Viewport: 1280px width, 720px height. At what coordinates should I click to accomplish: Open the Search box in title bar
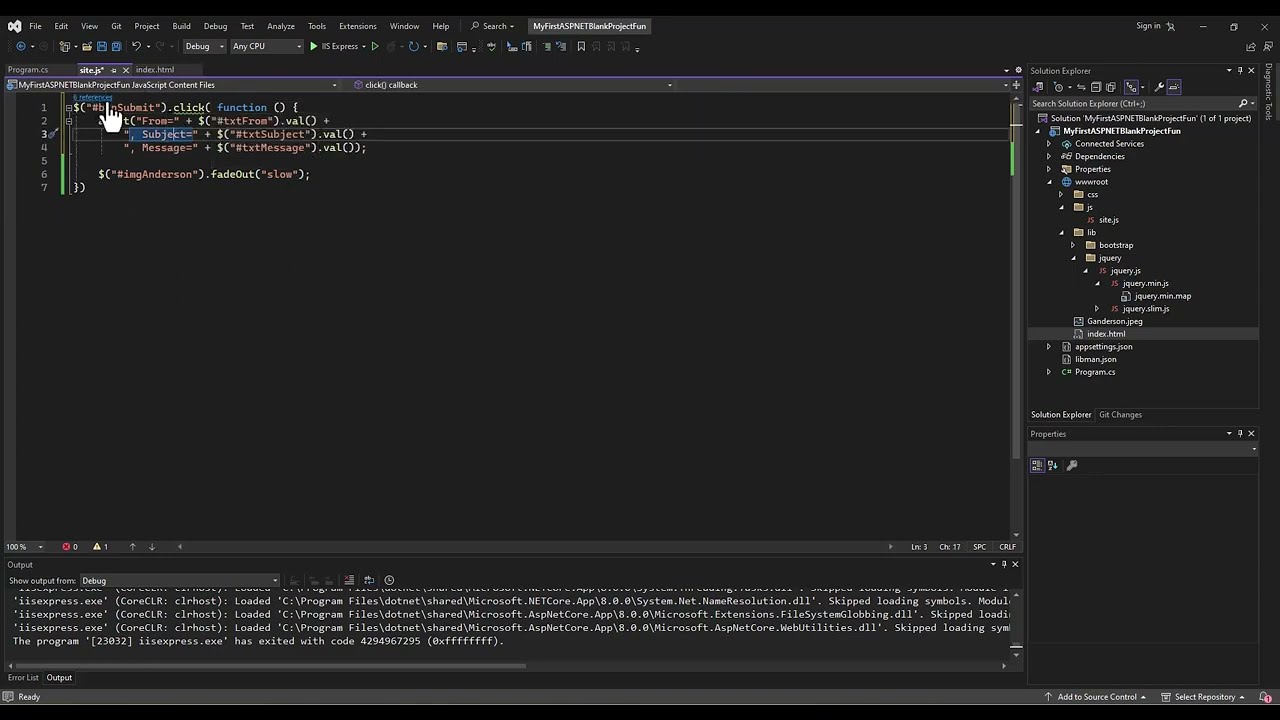492,26
